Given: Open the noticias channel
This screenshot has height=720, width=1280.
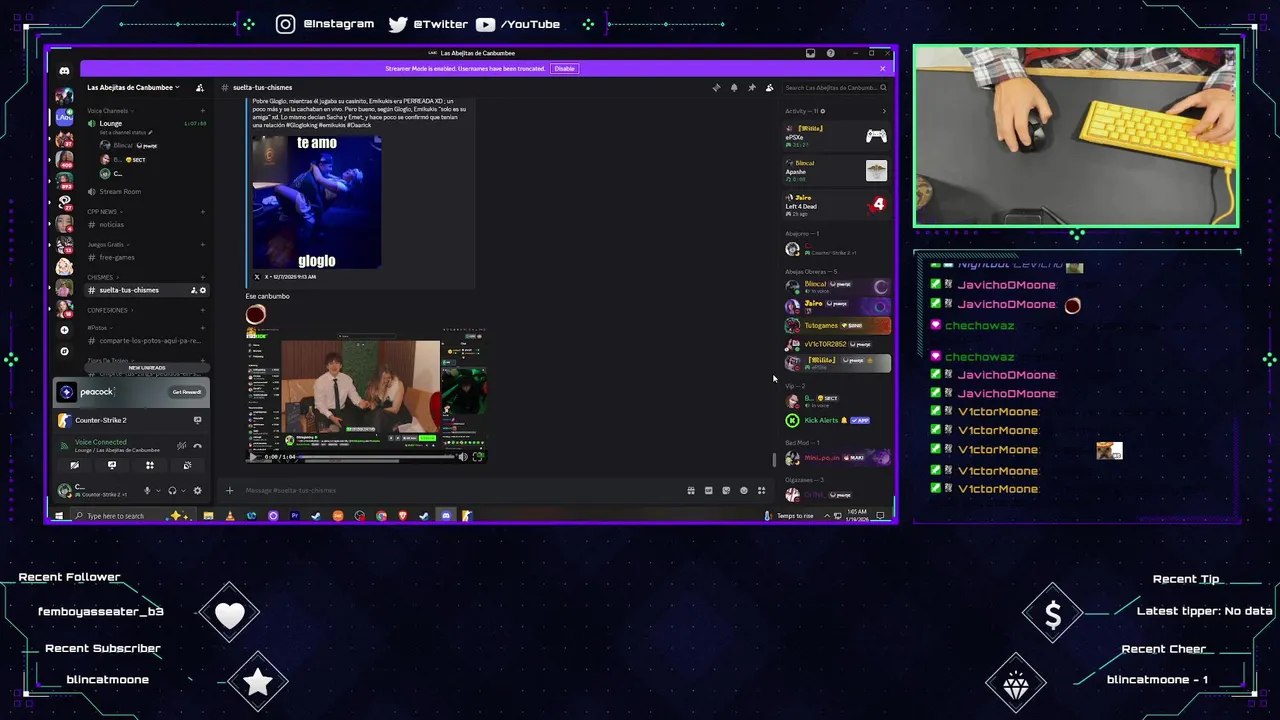Looking at the screenshot, I should tap(146, 224).
